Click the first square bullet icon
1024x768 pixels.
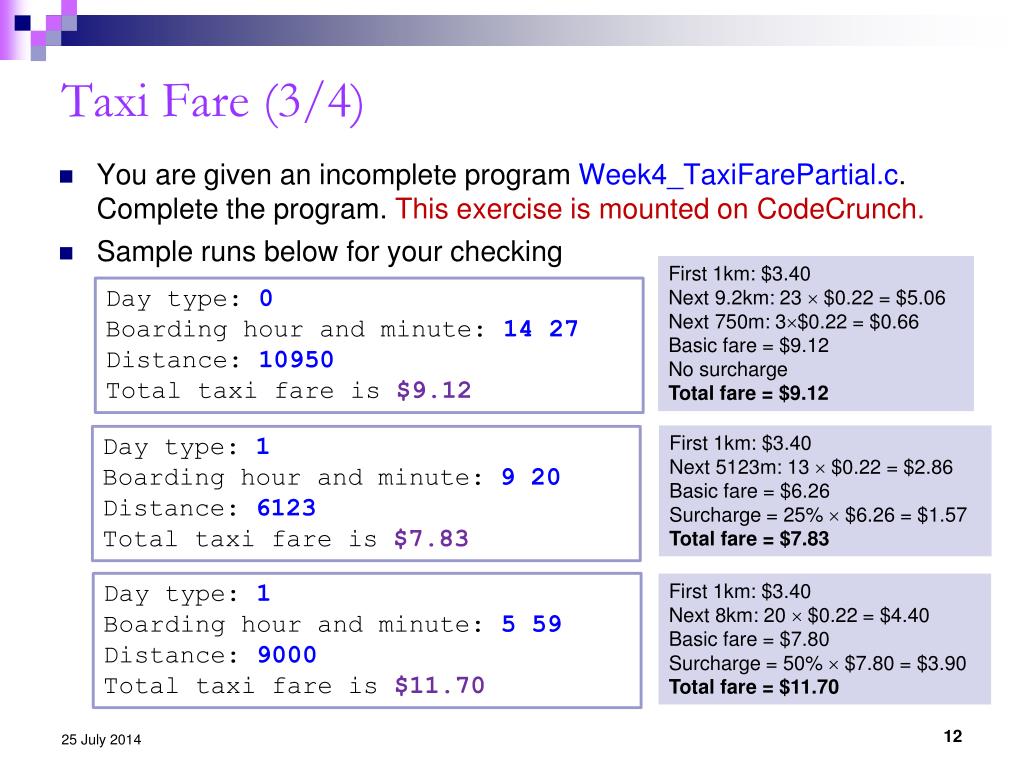(66, 176)
